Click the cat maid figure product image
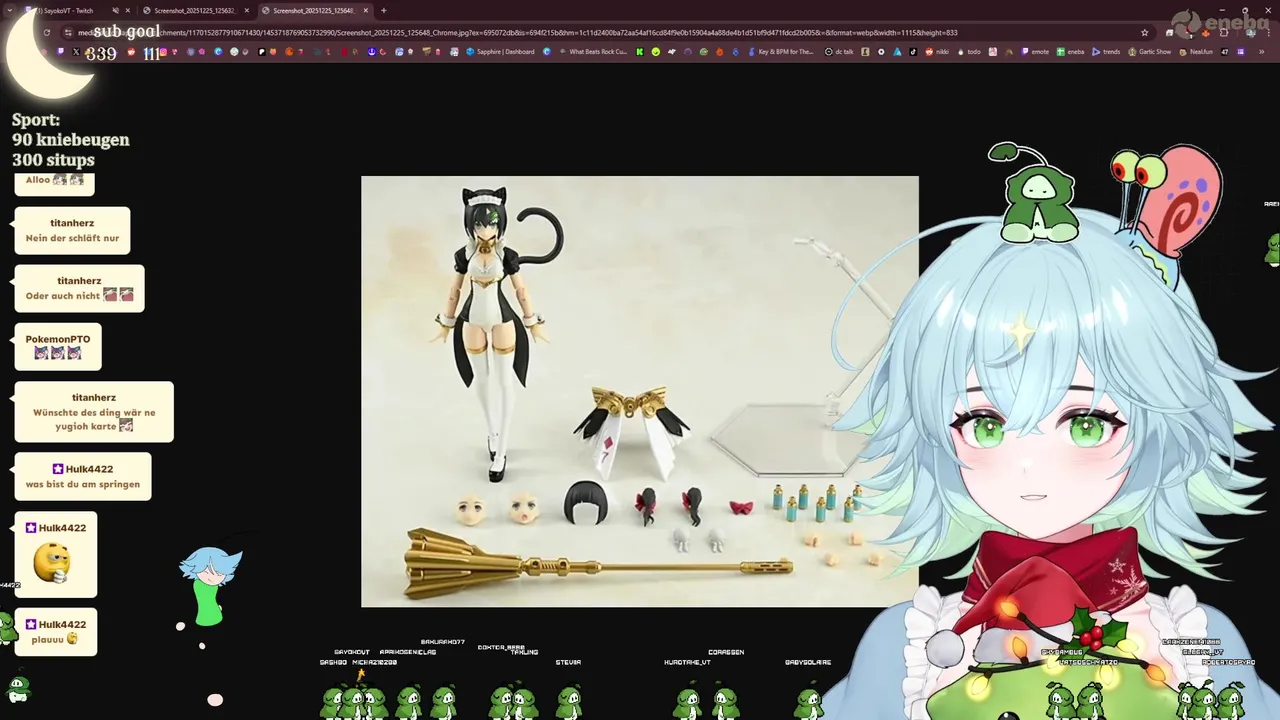This screenshot has width=1280, height=720. (640, 391)
